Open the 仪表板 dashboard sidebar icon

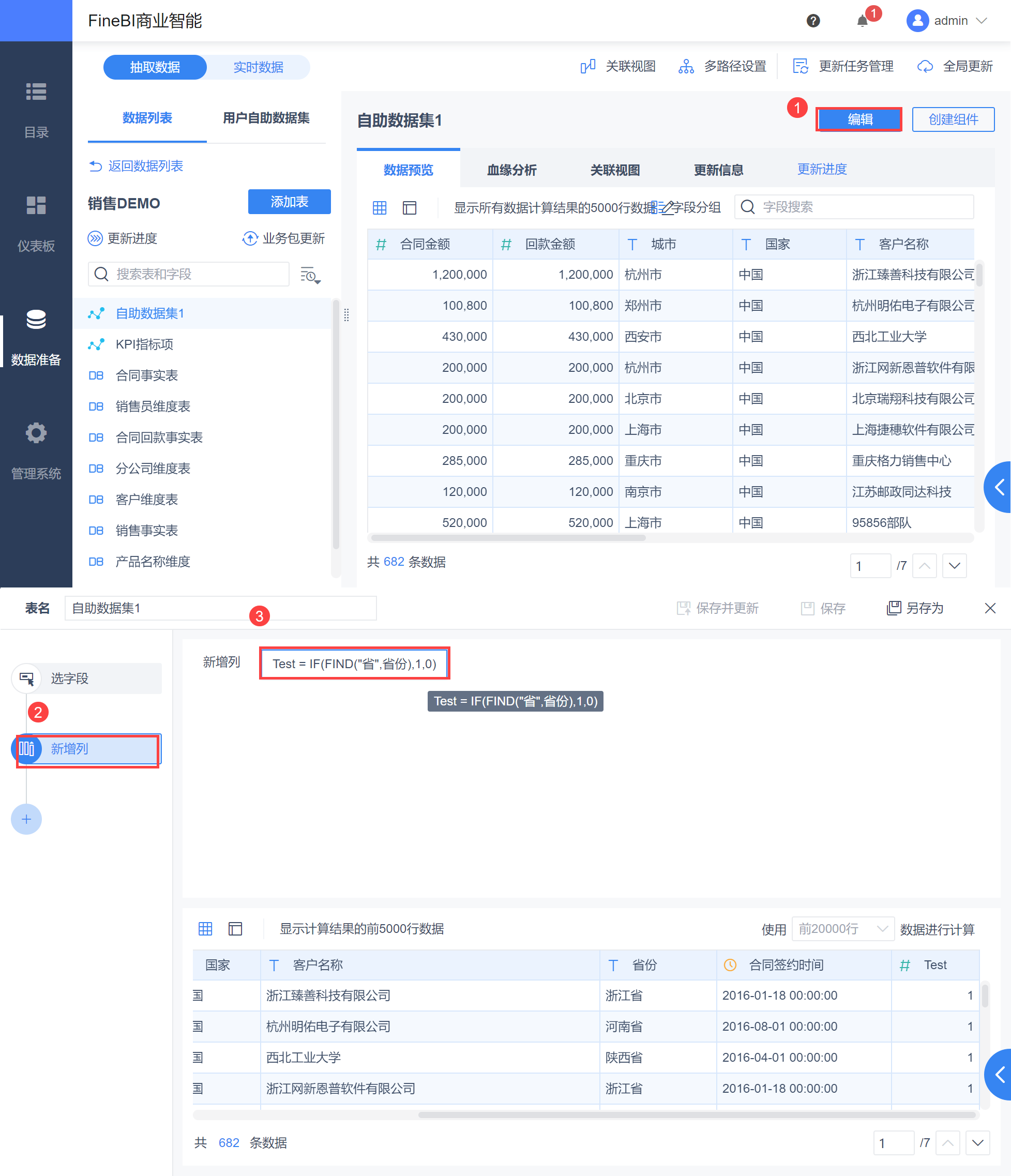36,205
